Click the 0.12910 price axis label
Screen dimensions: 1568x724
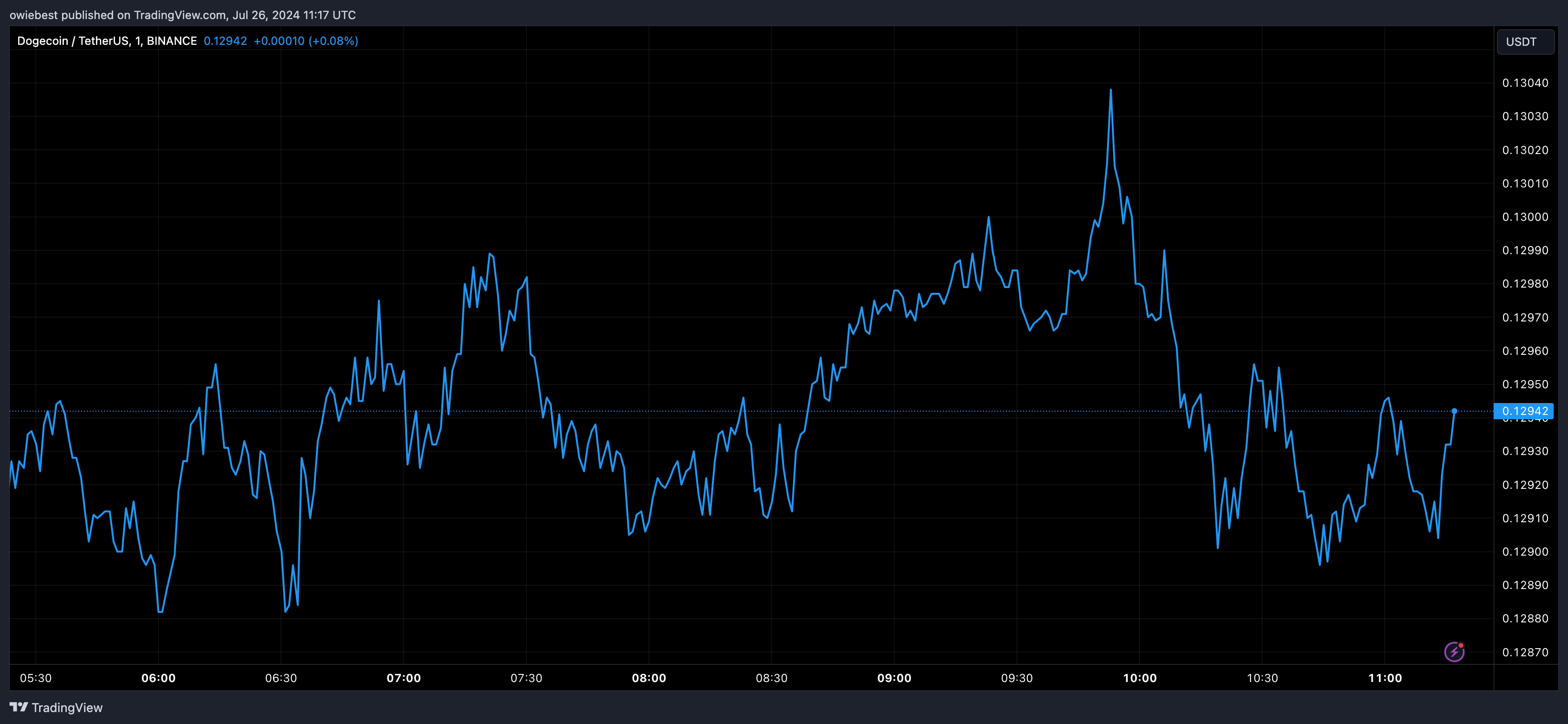1526,518
